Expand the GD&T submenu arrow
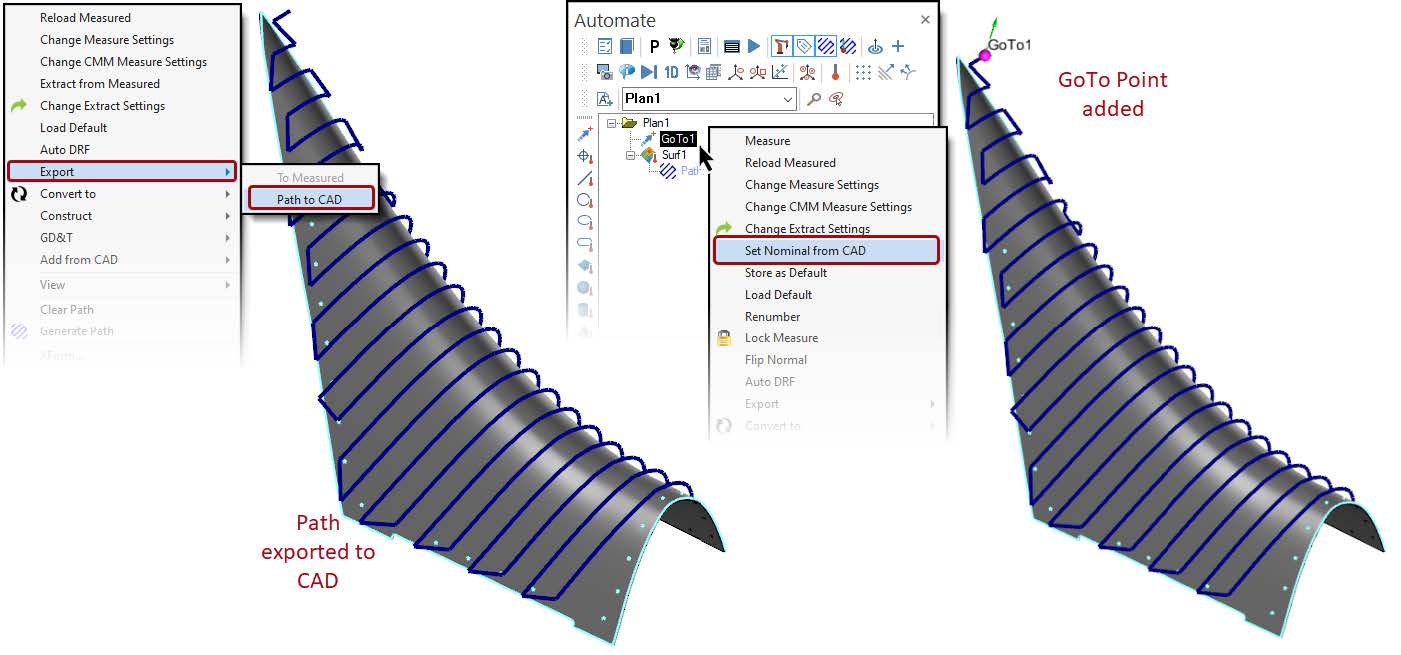Screen dimensions: 1401x655 (228, 238)
